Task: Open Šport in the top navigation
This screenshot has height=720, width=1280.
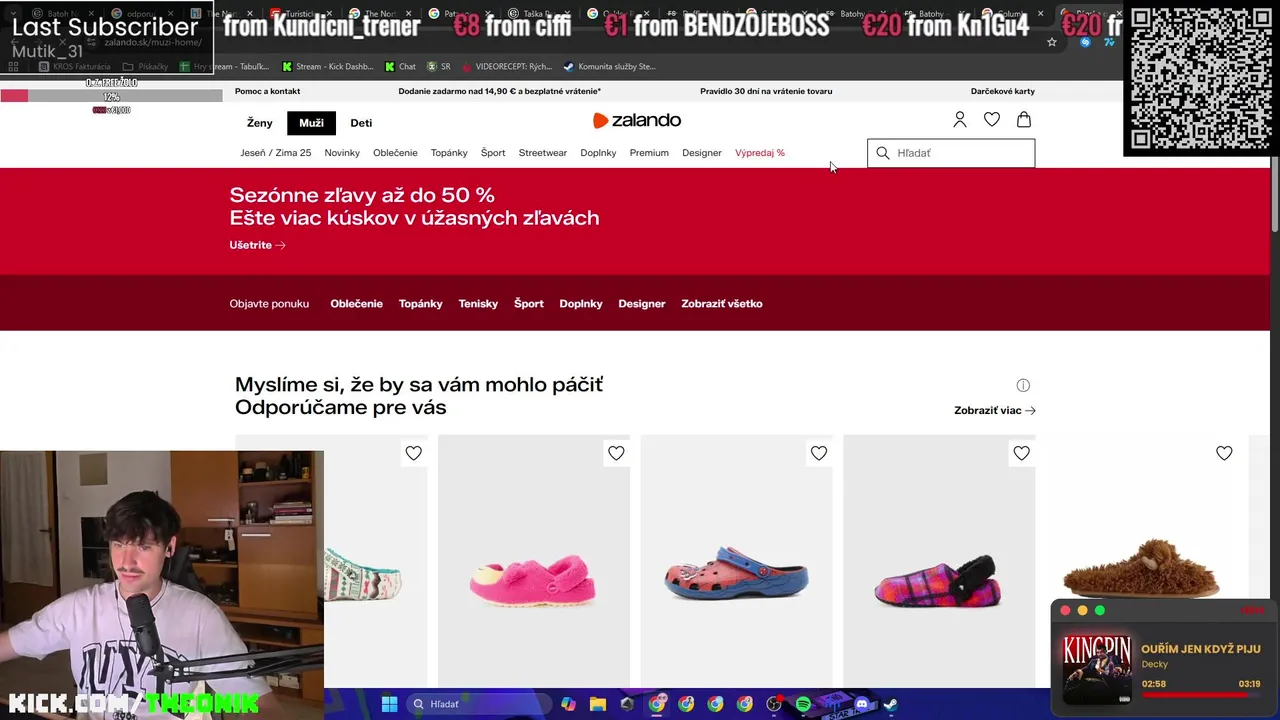Action: click(x=493, y=153)
